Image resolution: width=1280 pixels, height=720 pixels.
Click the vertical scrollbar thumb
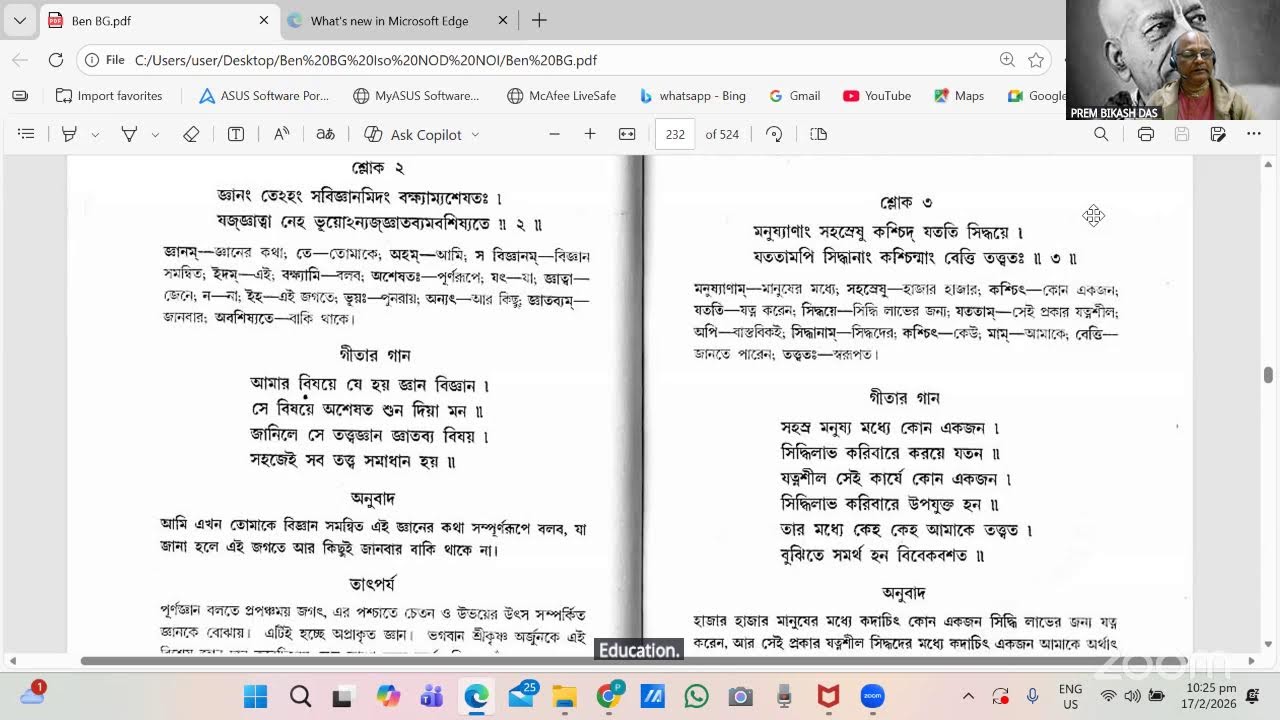[x=1269, y=374]
